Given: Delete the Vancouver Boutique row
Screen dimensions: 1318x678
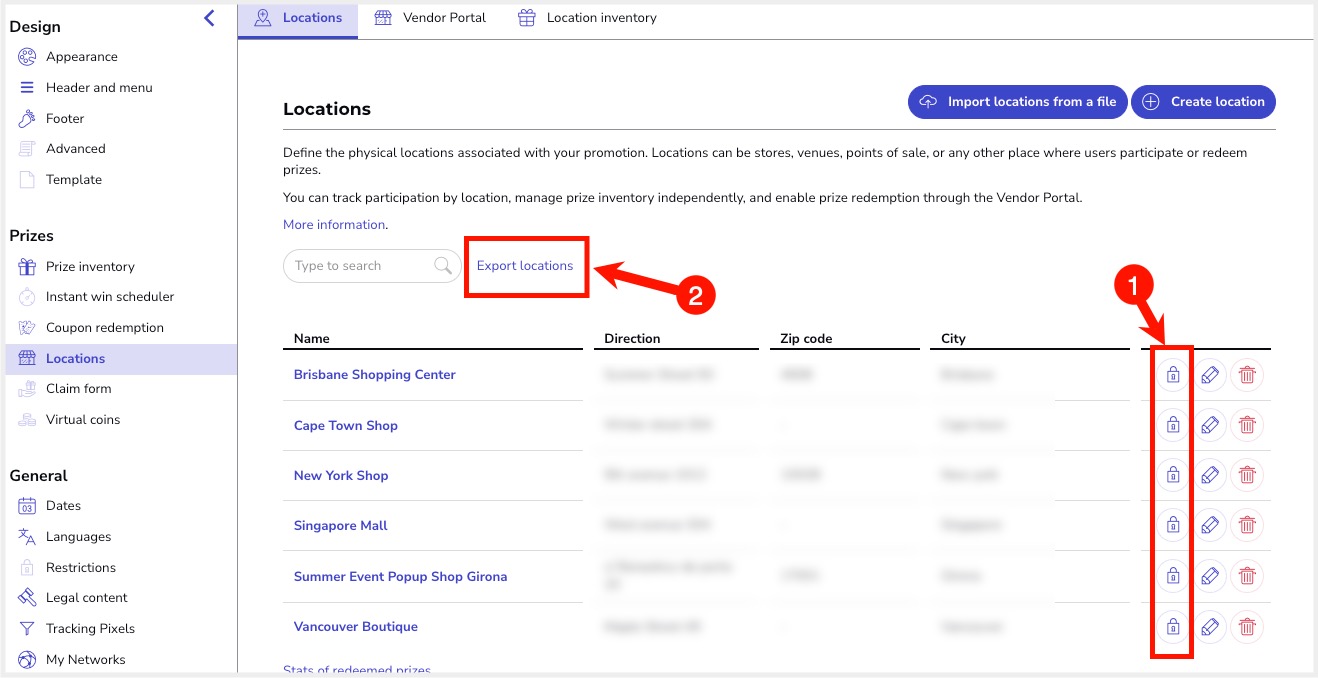Looking at the screenshot, I should tap(1247, 627).
